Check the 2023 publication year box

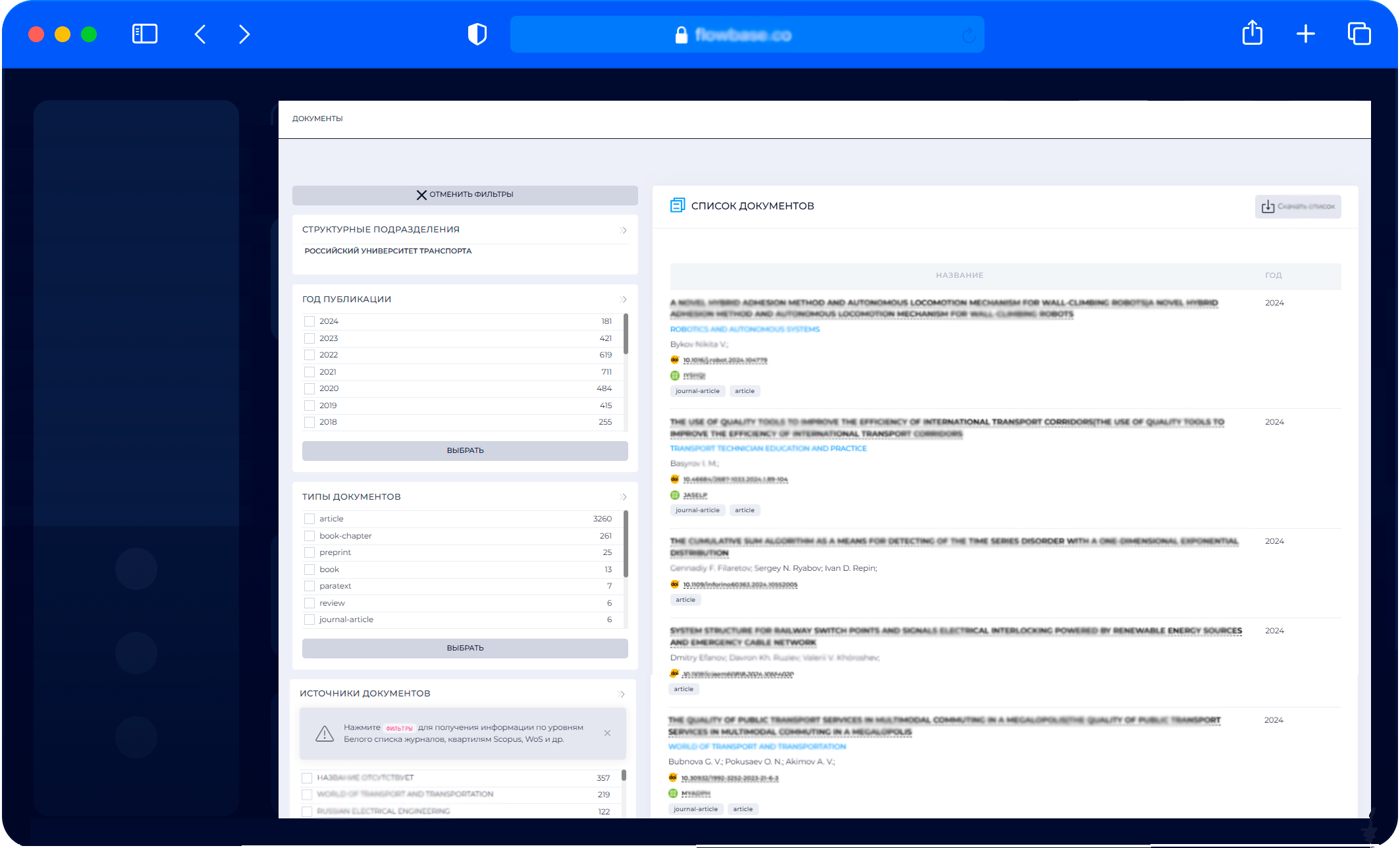point(309,338)
